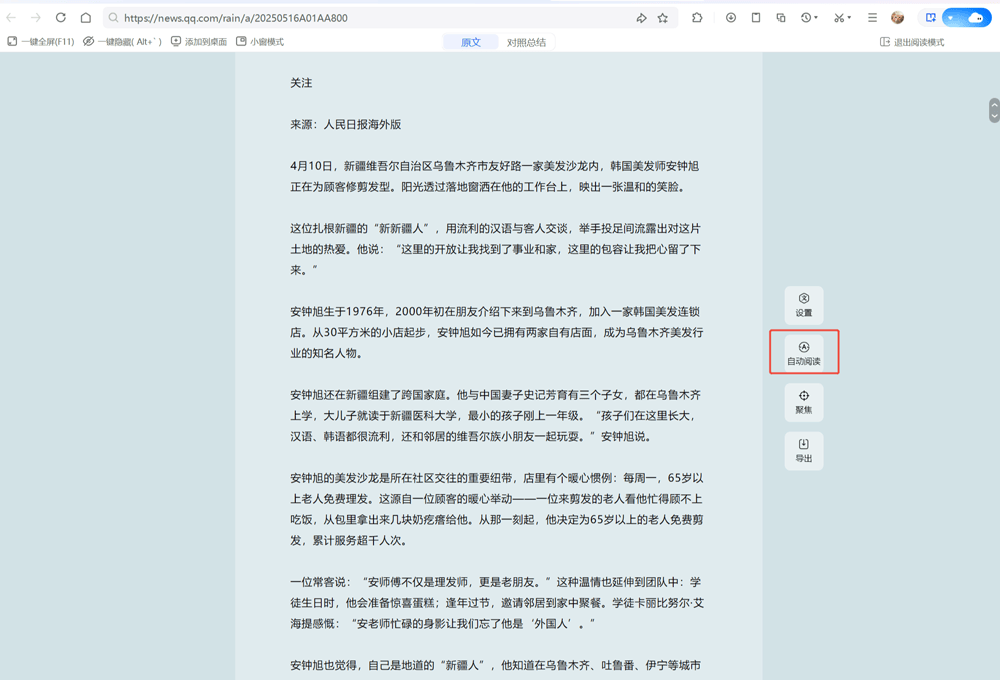The image size is (1000, 680).
Task: Activate the 聚焦 focus icon
Action: (x=804, y=402)
